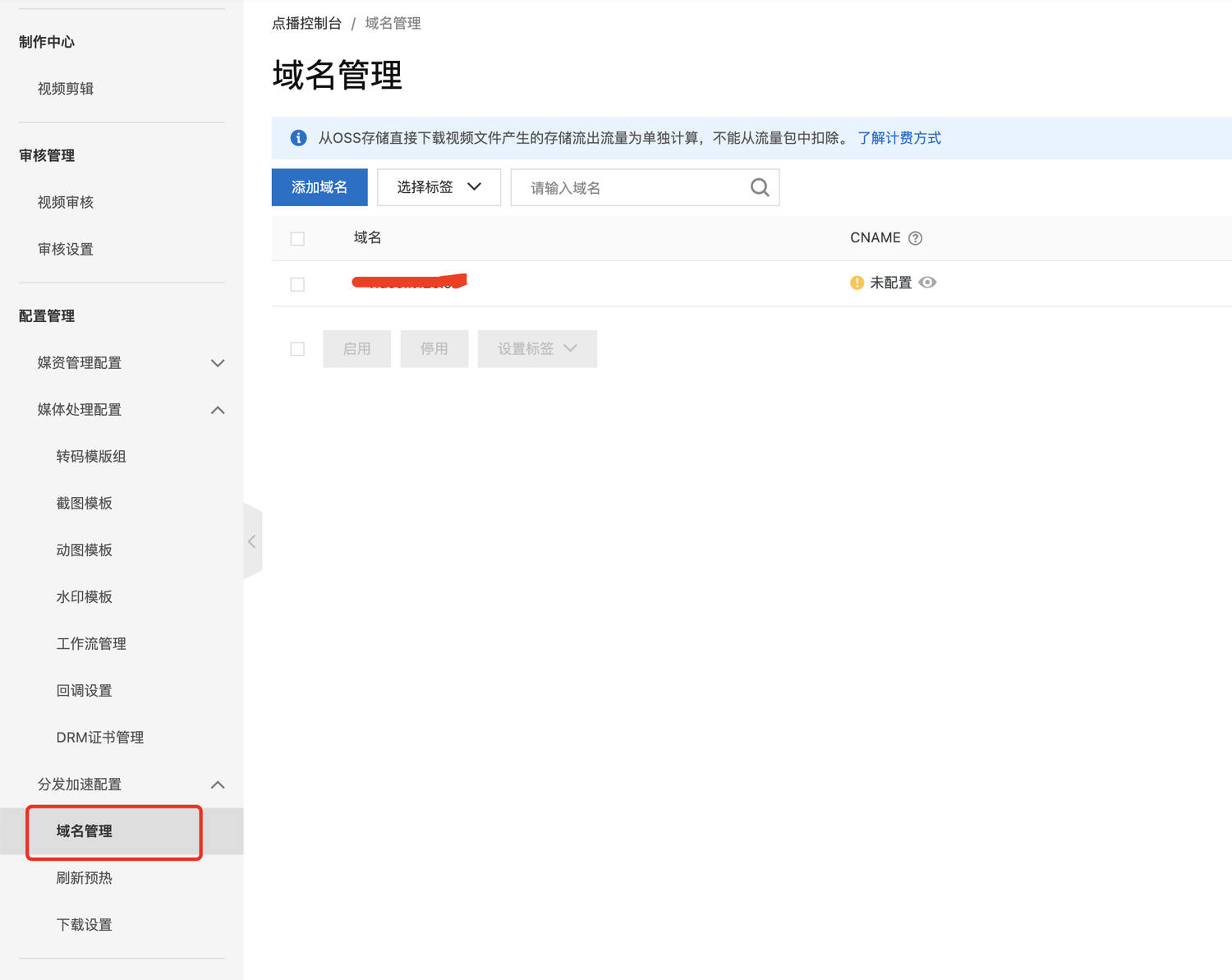This screenshot has width=1232, height=980.
Task: Open the 选择标签 dropdown
Action: [439, 187]
